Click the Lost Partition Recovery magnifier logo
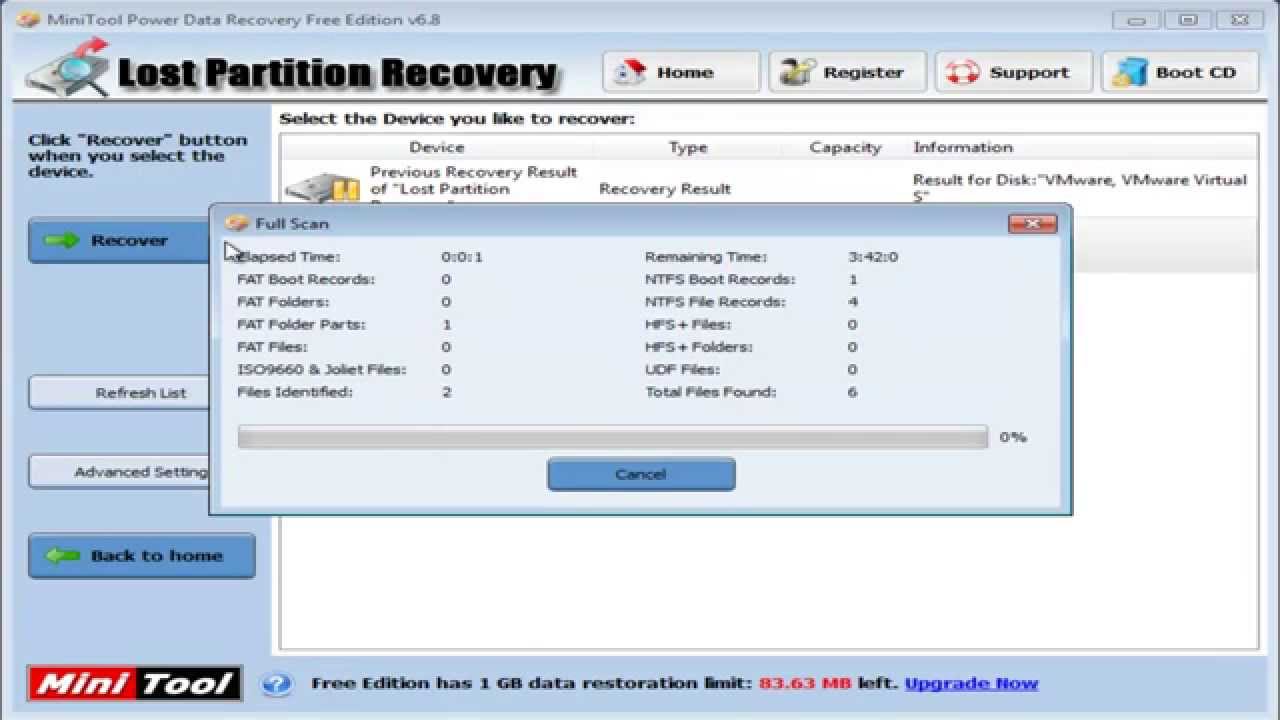This screenshot has height=720, width=1280. pos(68,68)
